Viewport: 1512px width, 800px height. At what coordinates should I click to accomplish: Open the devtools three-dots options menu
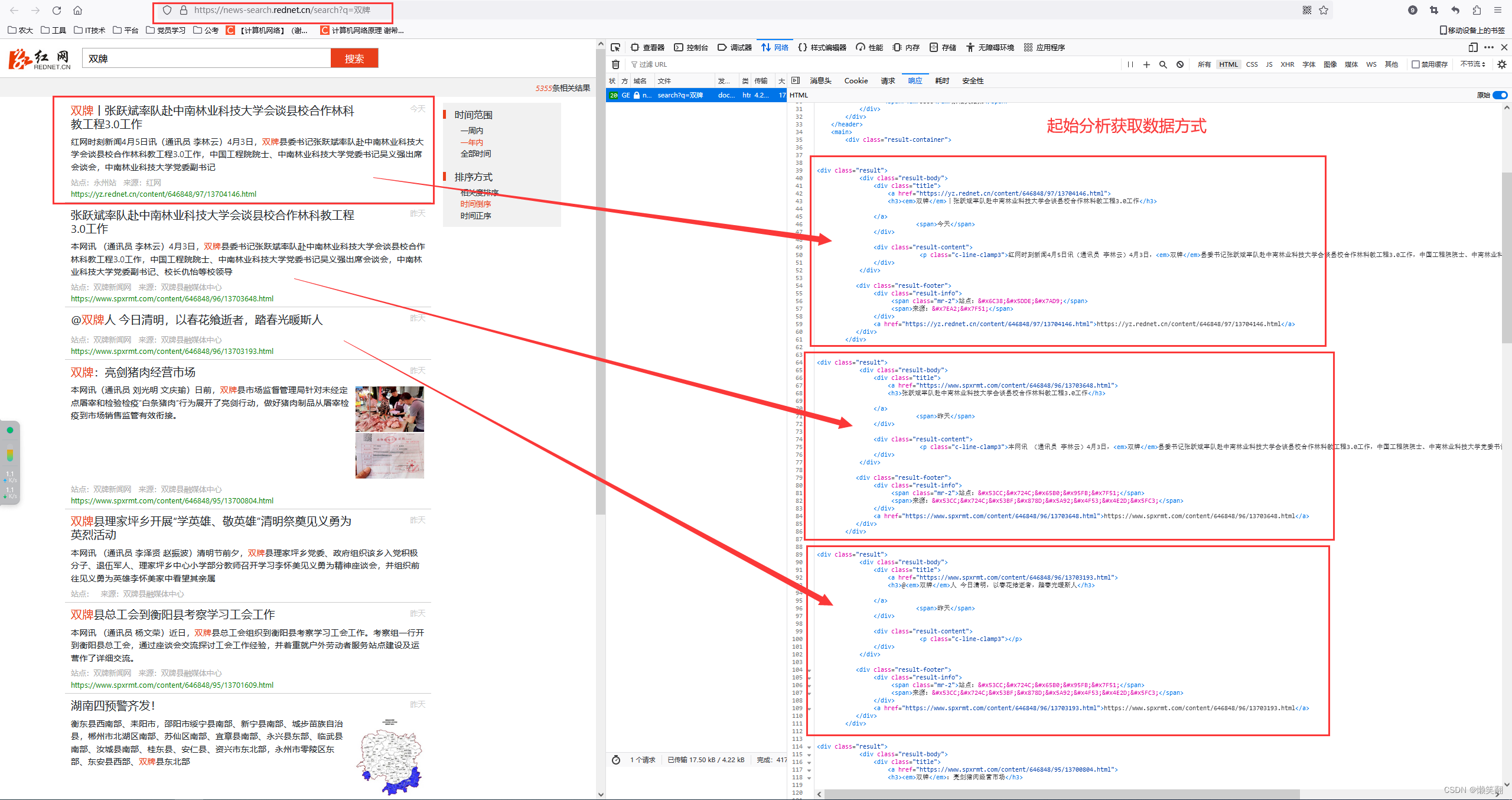pyautogui.click(x=1488, y=47)
